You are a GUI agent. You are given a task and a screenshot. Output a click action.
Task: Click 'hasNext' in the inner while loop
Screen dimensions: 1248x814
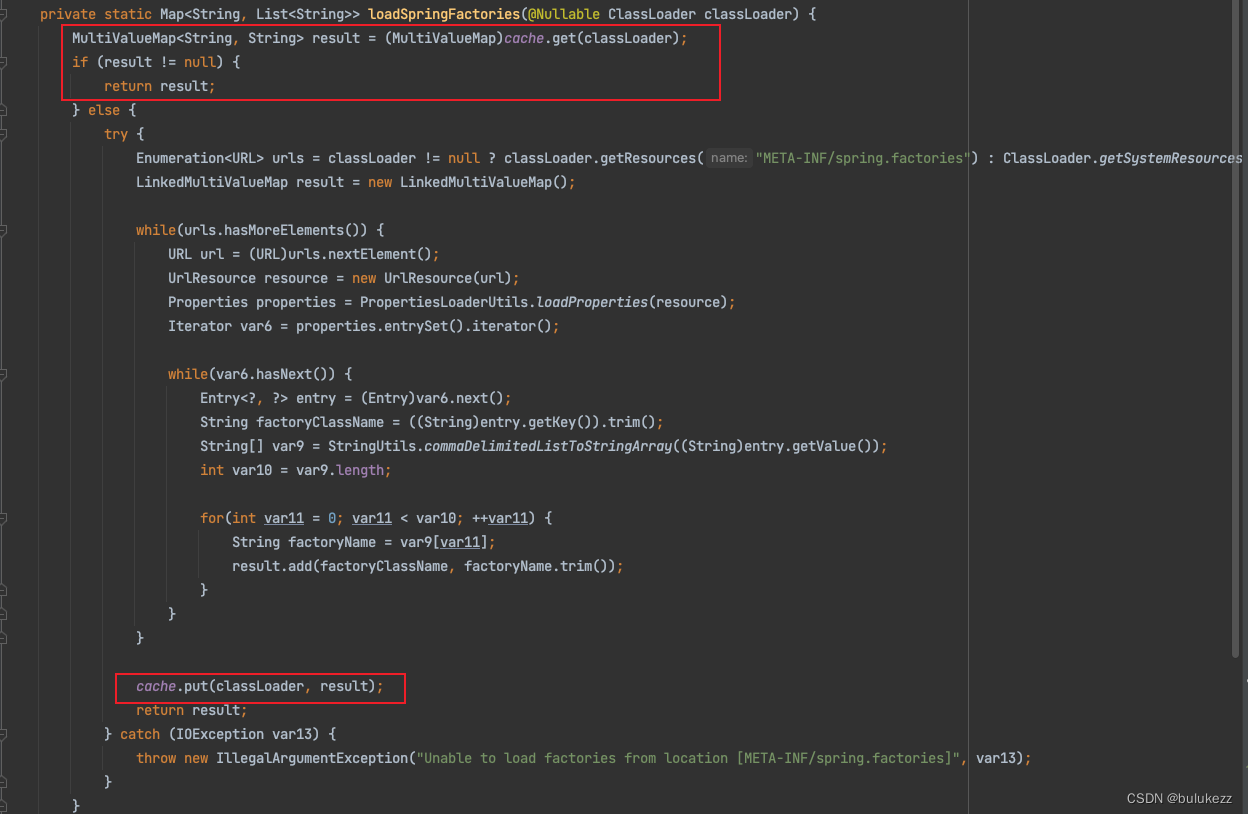[x=284, y=374]
